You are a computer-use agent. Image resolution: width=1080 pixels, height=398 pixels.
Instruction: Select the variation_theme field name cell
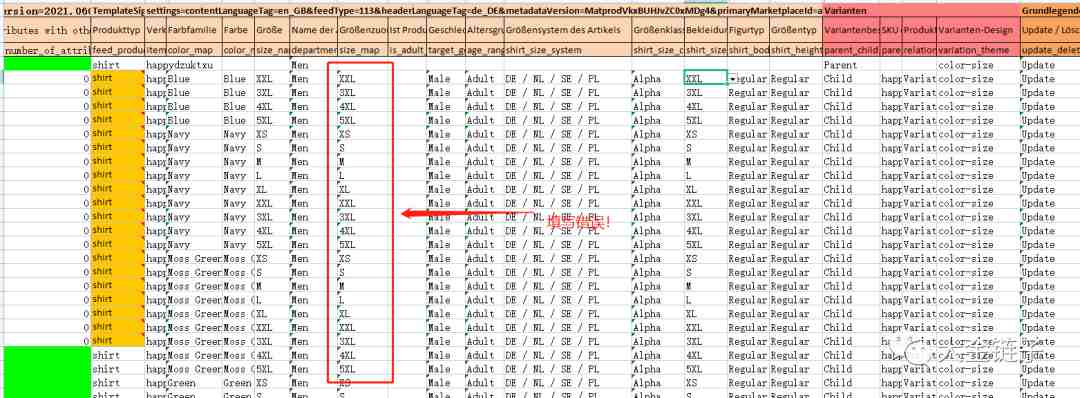[978, 50]
